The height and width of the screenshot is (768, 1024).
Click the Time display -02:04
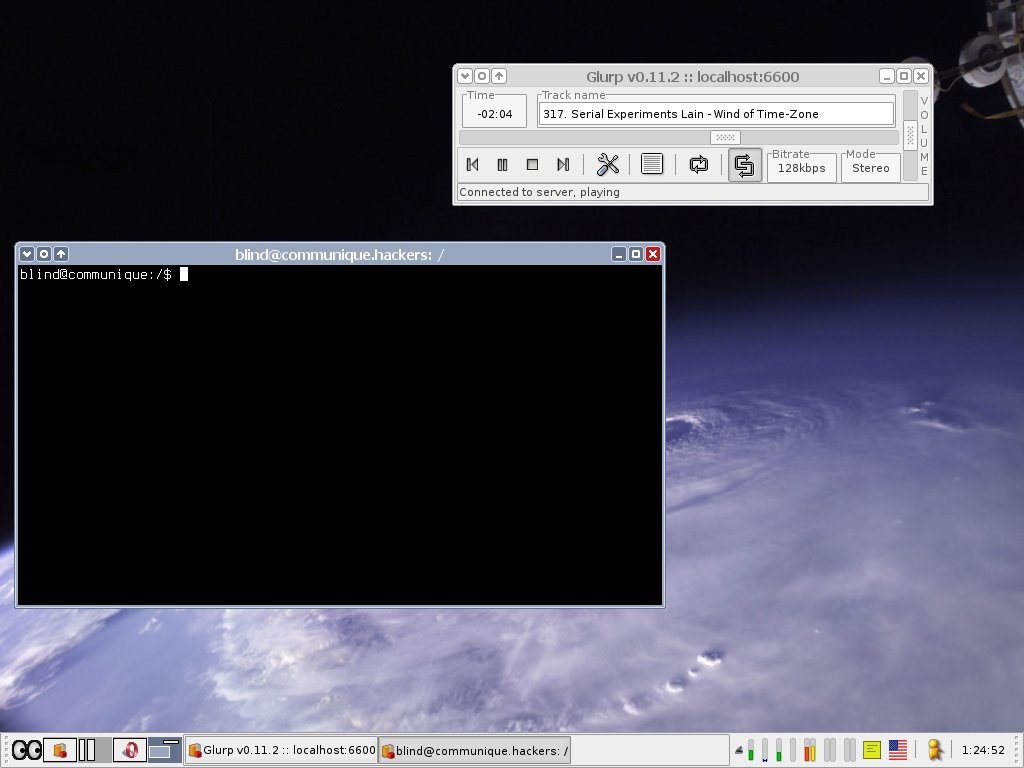tap(494, 114)
